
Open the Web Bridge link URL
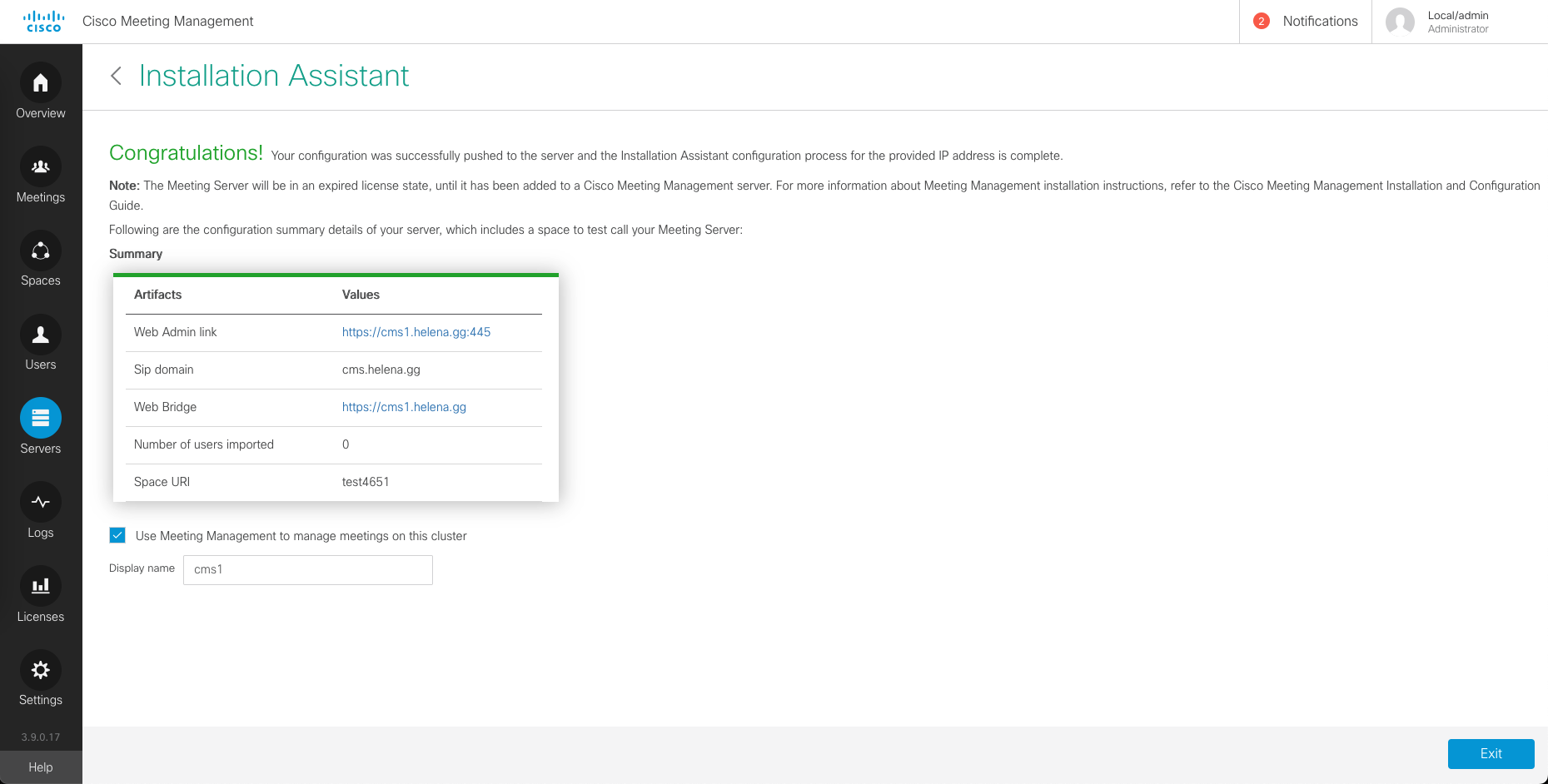[404, 407]
